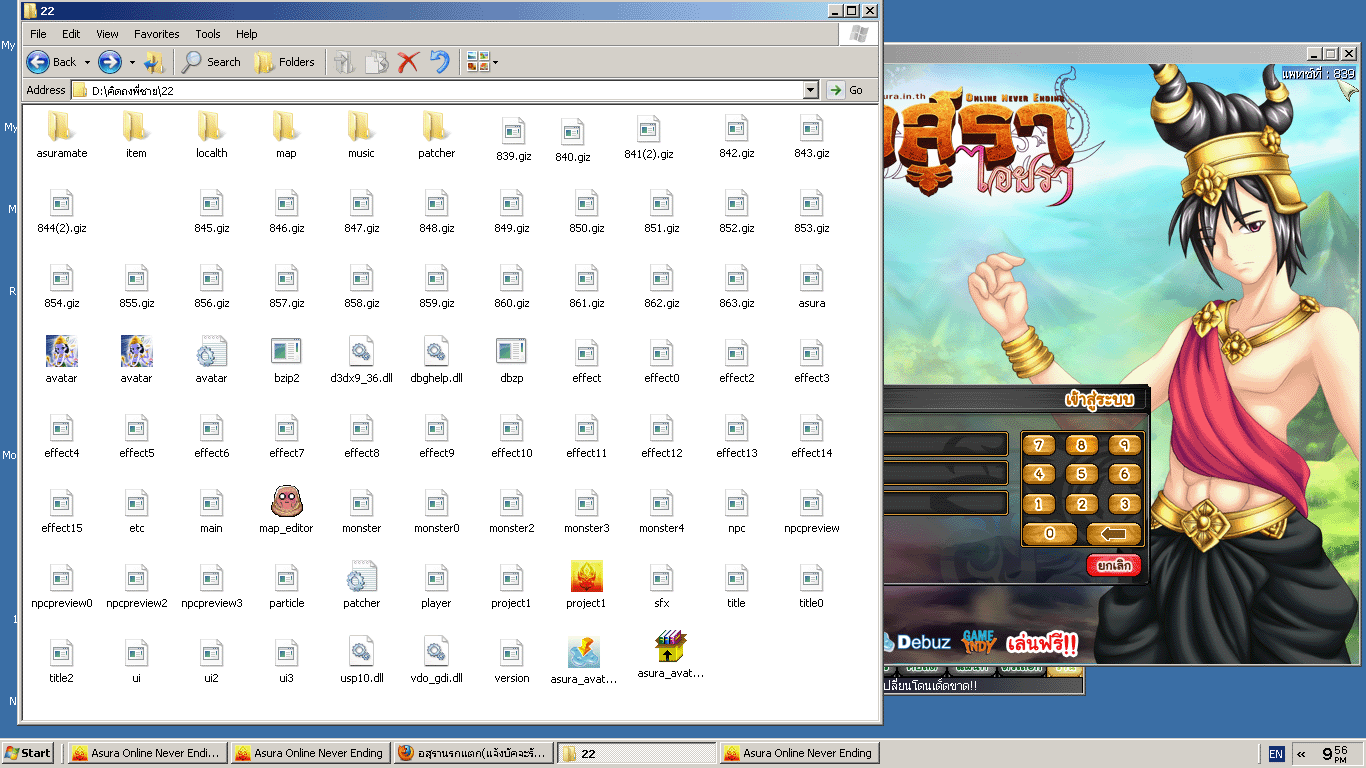This screenshot has height=768, width=1366.
Task: Click keypad digit 5 in game login
Action: [1082, 474]
